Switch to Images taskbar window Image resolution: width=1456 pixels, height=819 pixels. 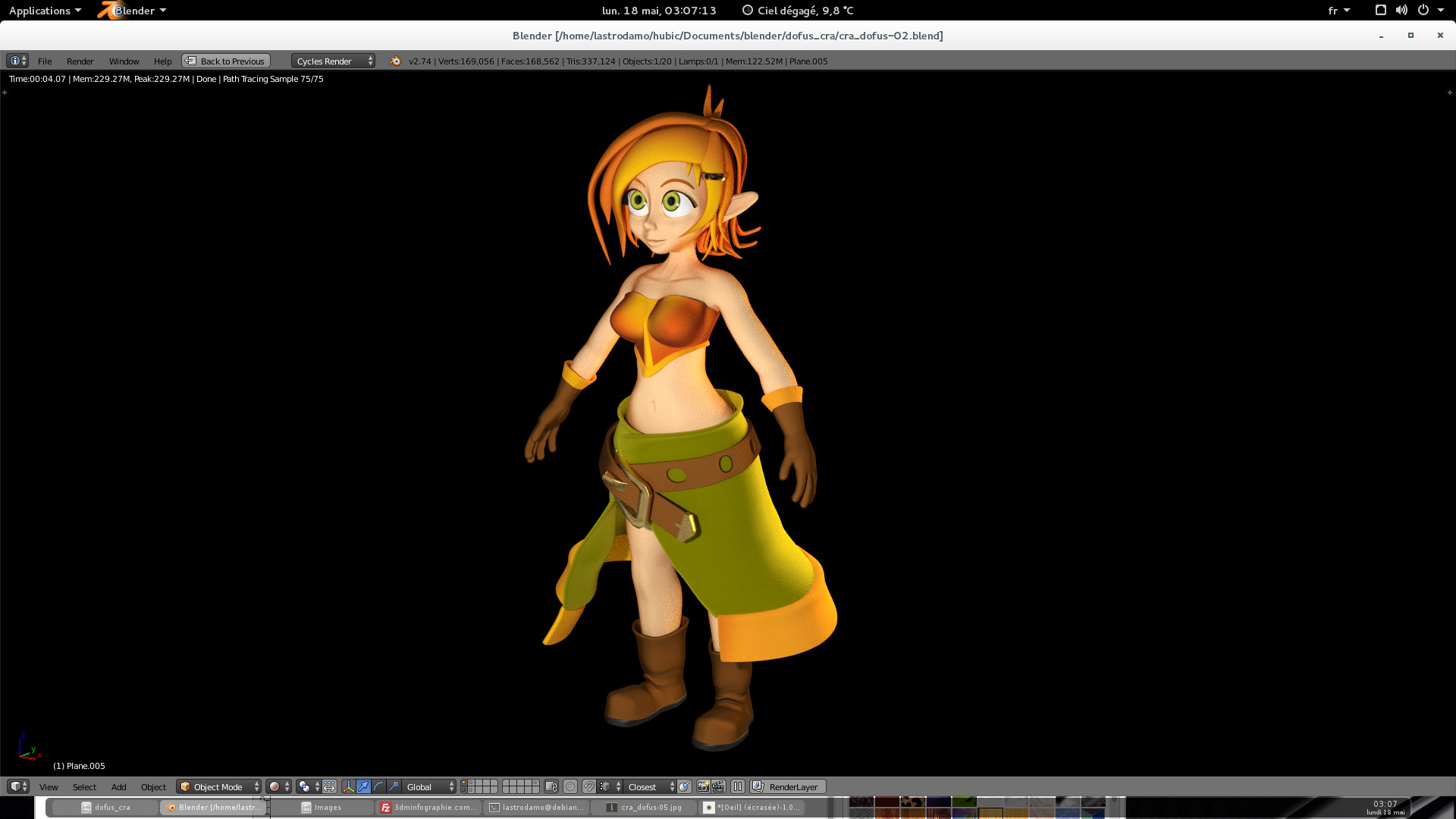click(321, 808)
